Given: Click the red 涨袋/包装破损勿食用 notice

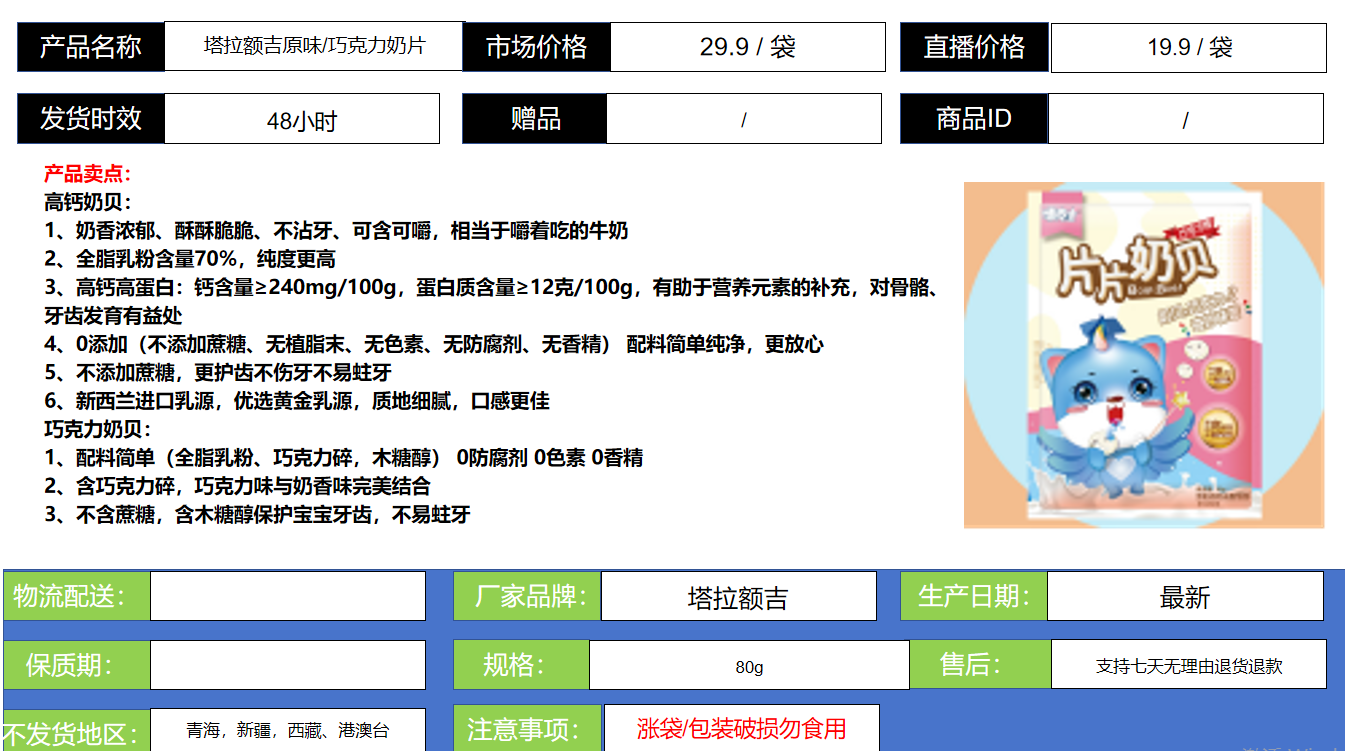Looking at the screenshot, I should click(741, 728).
